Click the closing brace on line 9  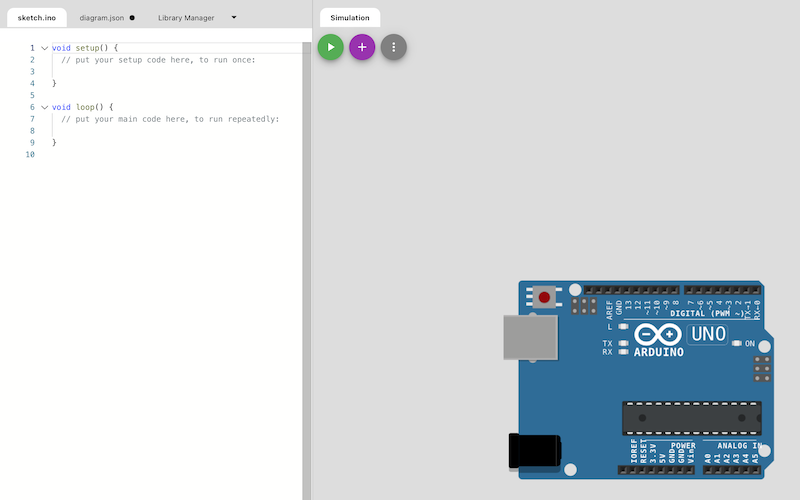point(54,142)
